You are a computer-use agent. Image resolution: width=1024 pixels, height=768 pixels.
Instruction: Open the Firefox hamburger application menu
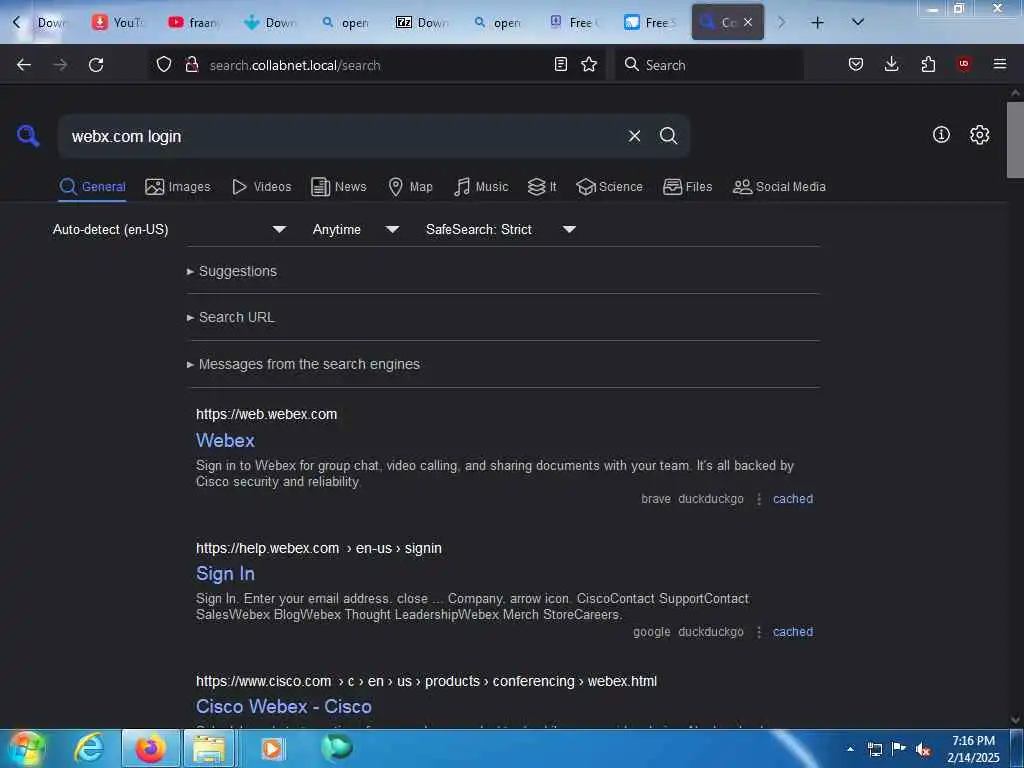999,64
